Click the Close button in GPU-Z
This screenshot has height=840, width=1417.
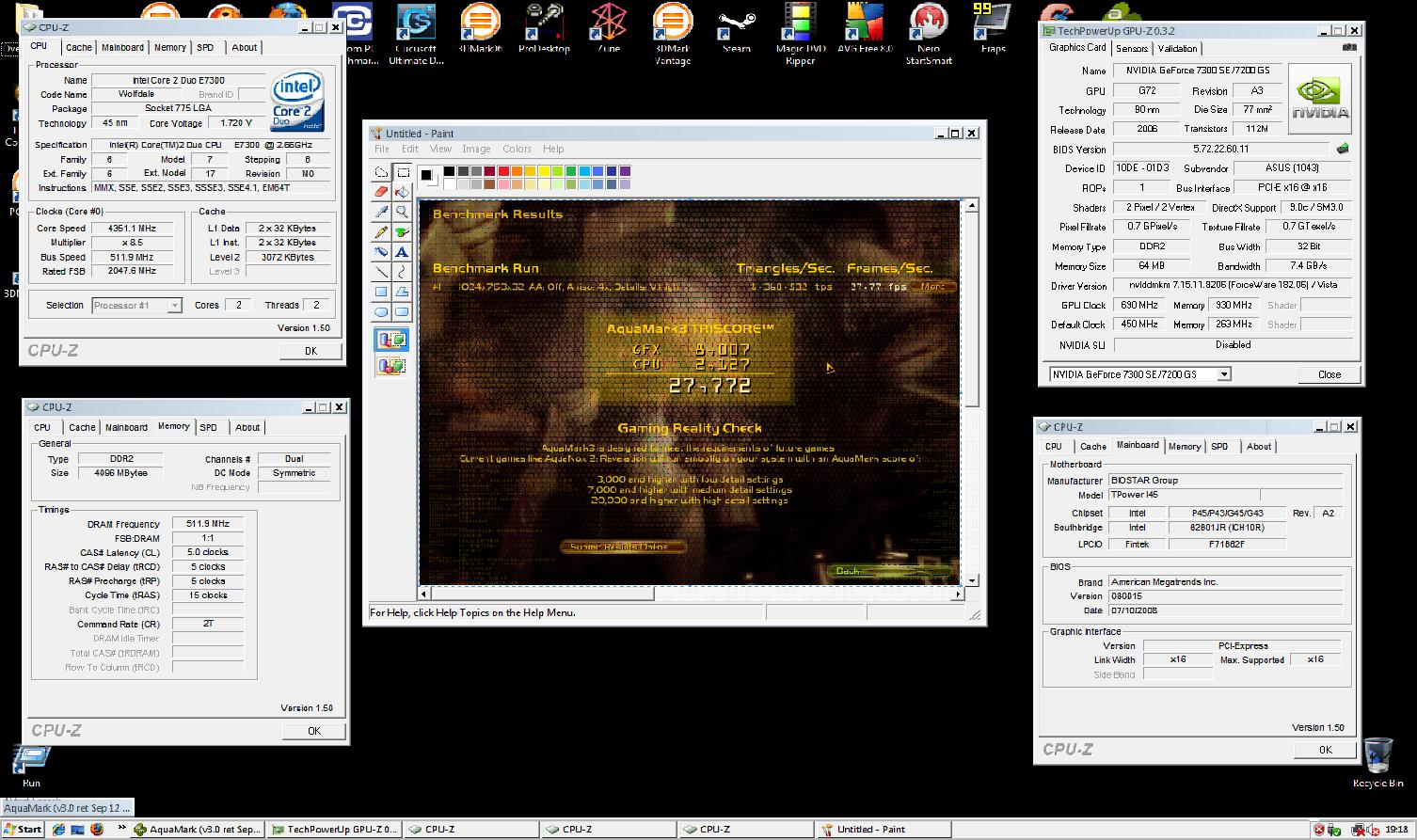[x=1329, y=374]
